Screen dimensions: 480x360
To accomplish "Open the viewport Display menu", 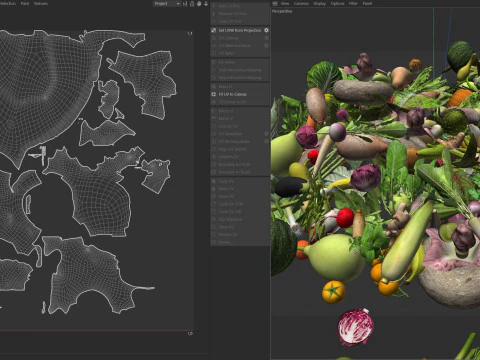I will coord(319,3).
